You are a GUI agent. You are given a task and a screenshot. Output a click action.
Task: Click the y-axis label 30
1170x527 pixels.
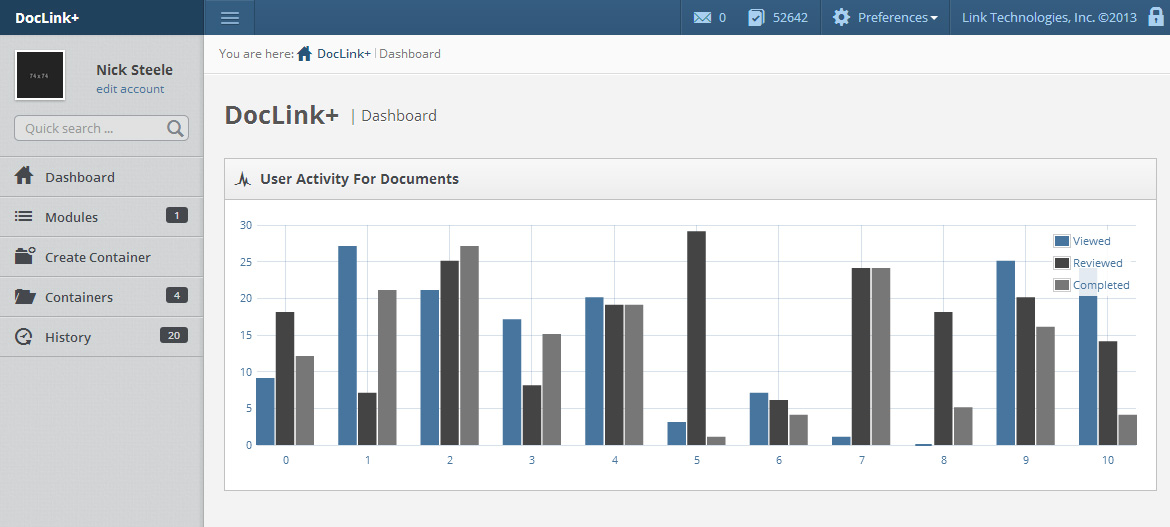click(x=246, y=225)
